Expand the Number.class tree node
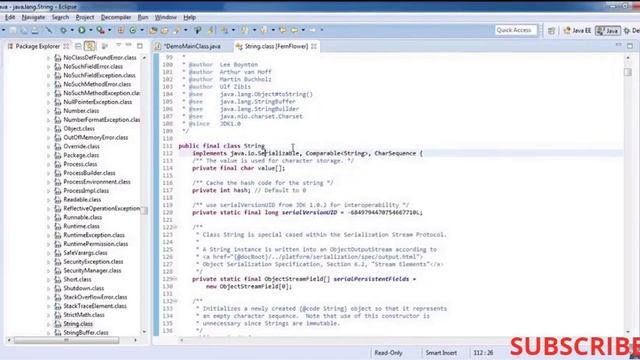 (49, 111)
